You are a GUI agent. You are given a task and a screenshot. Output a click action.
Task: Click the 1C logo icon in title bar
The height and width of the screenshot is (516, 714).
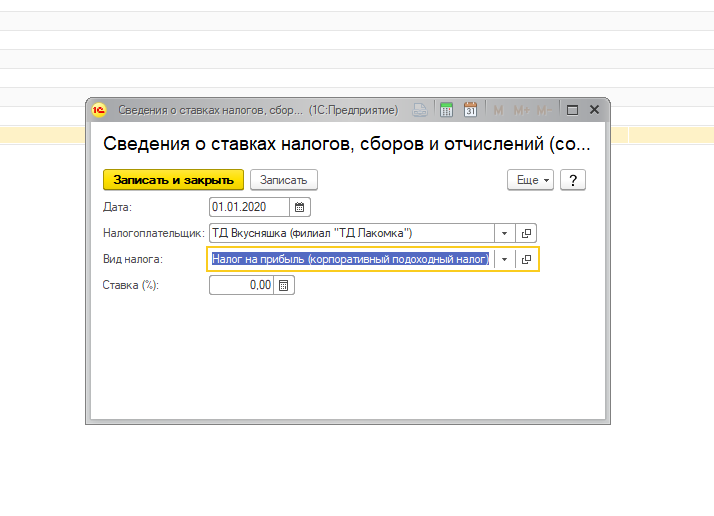[x=99, y=110]
